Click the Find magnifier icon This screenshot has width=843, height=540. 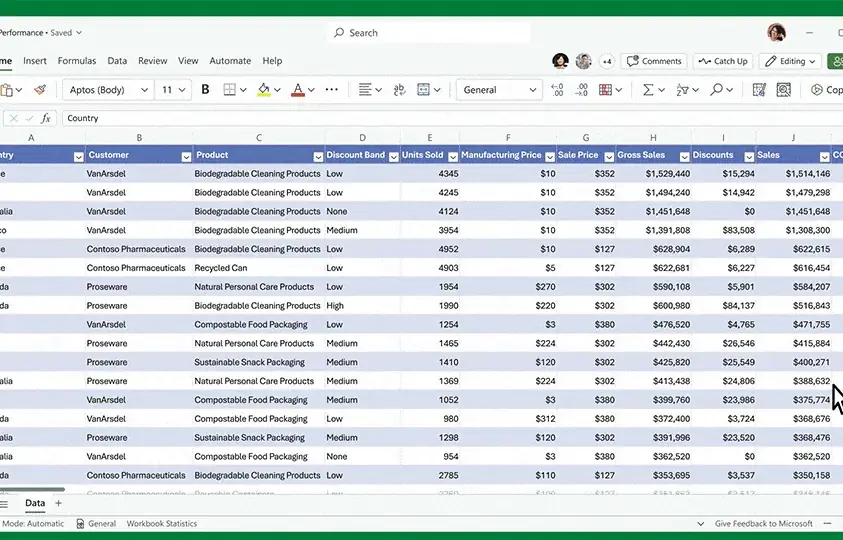click(x=716, y=90)
